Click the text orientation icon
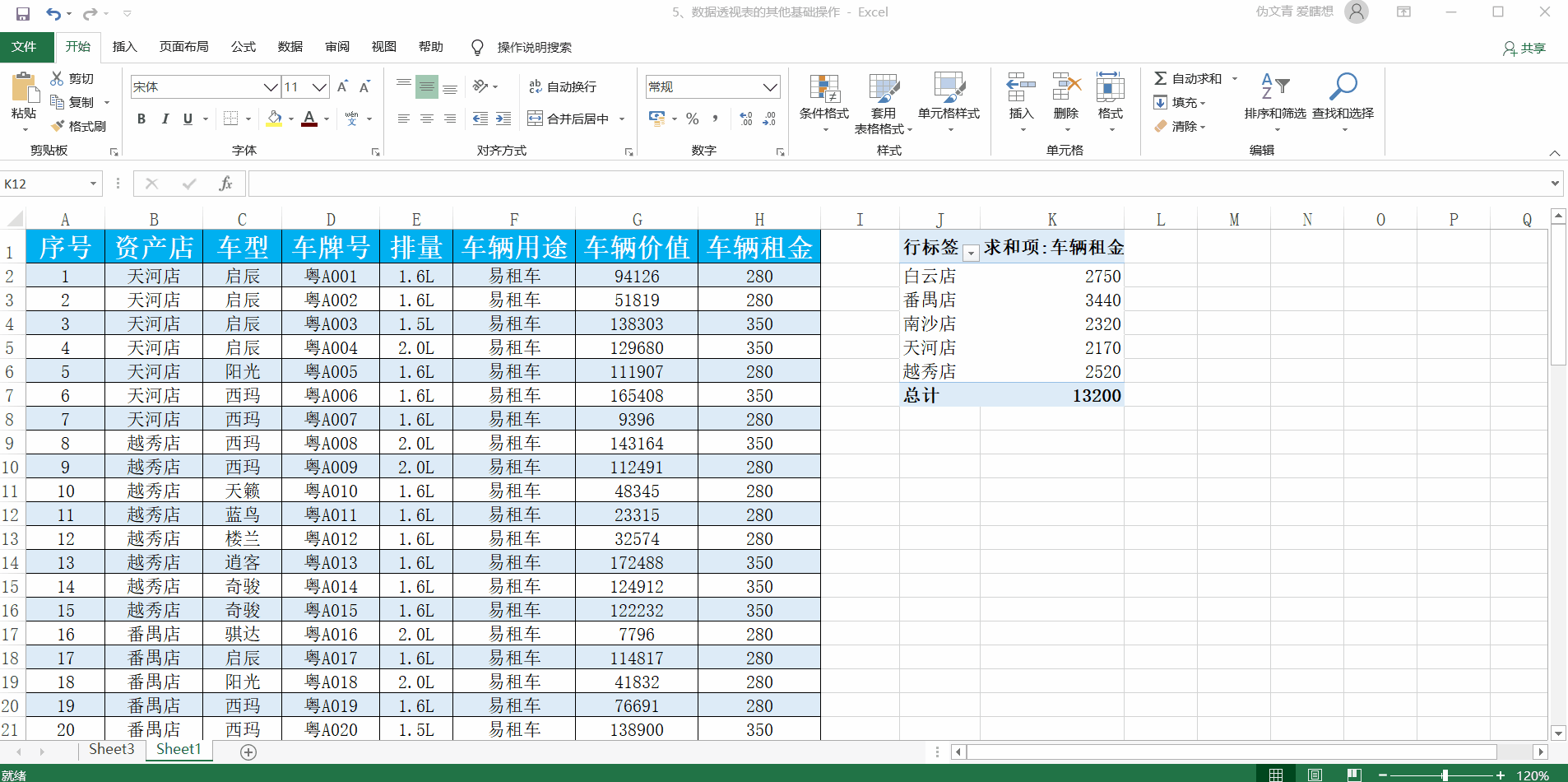This screenshot has width=1568, height=782. (481, 86)
